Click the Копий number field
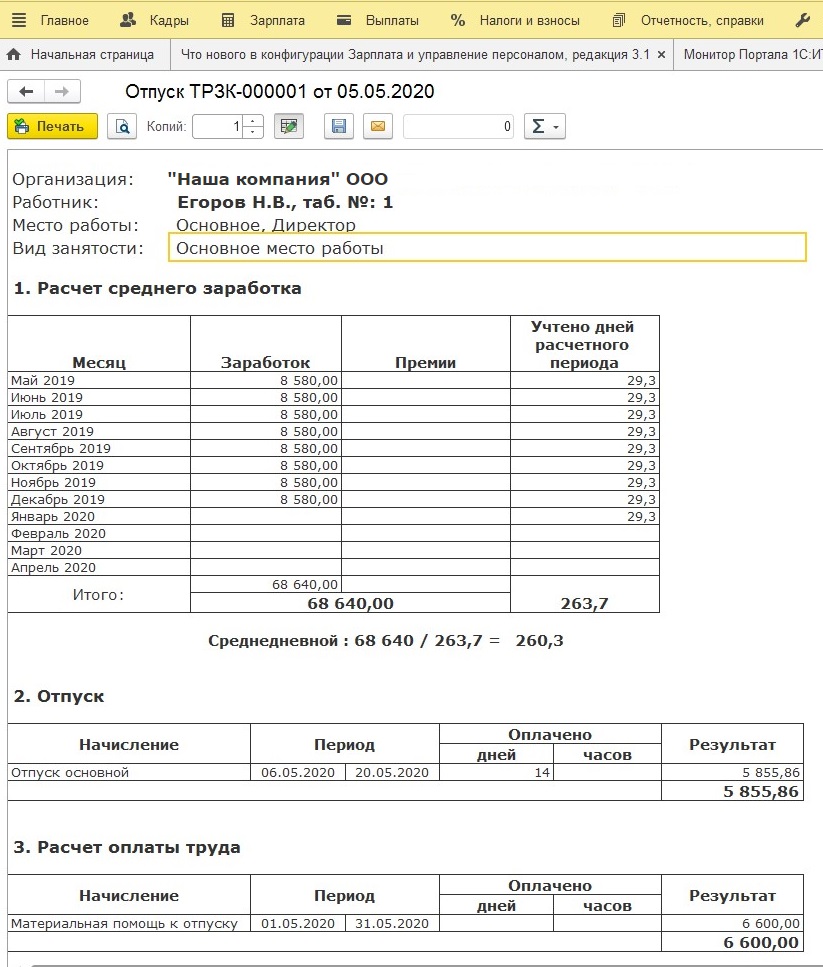This screenshot has height=967, width=823. click(x=218, y=126)
